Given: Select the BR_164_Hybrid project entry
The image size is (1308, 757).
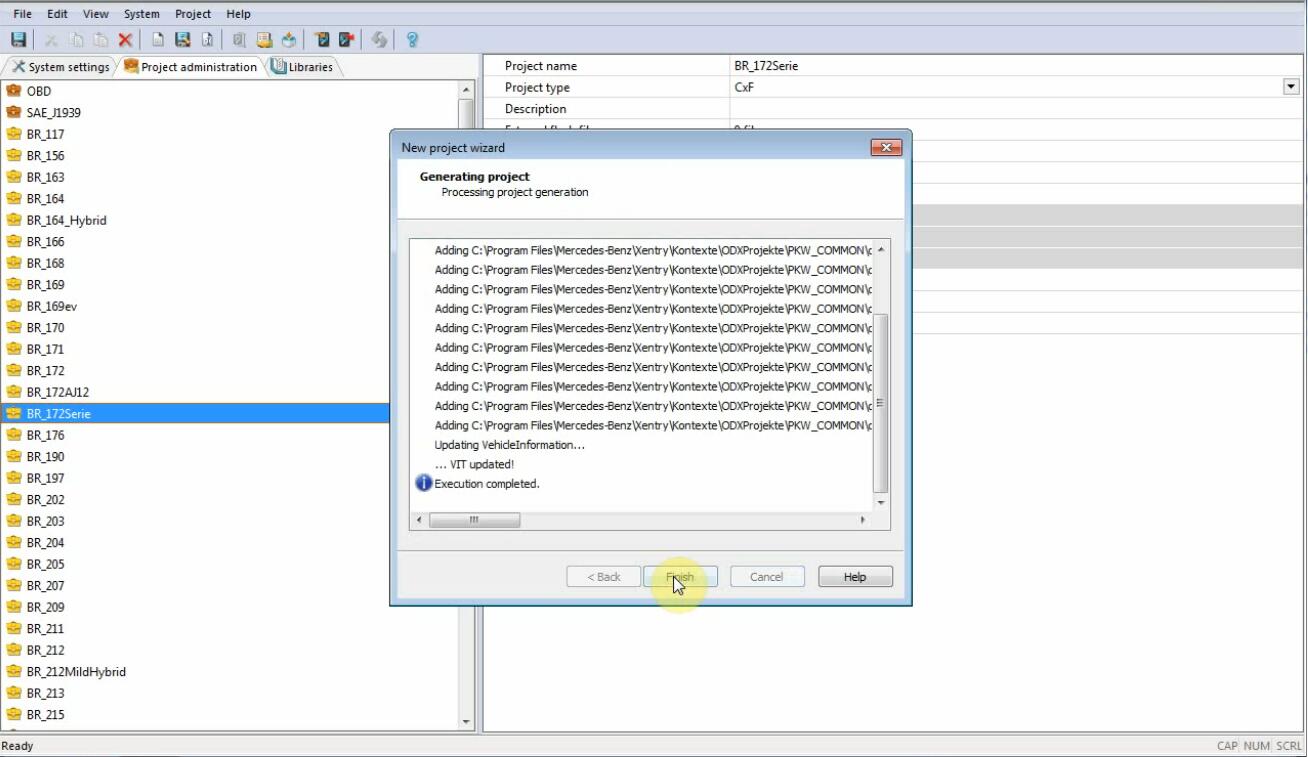Looking at the screenshot, I should point(66,220).
